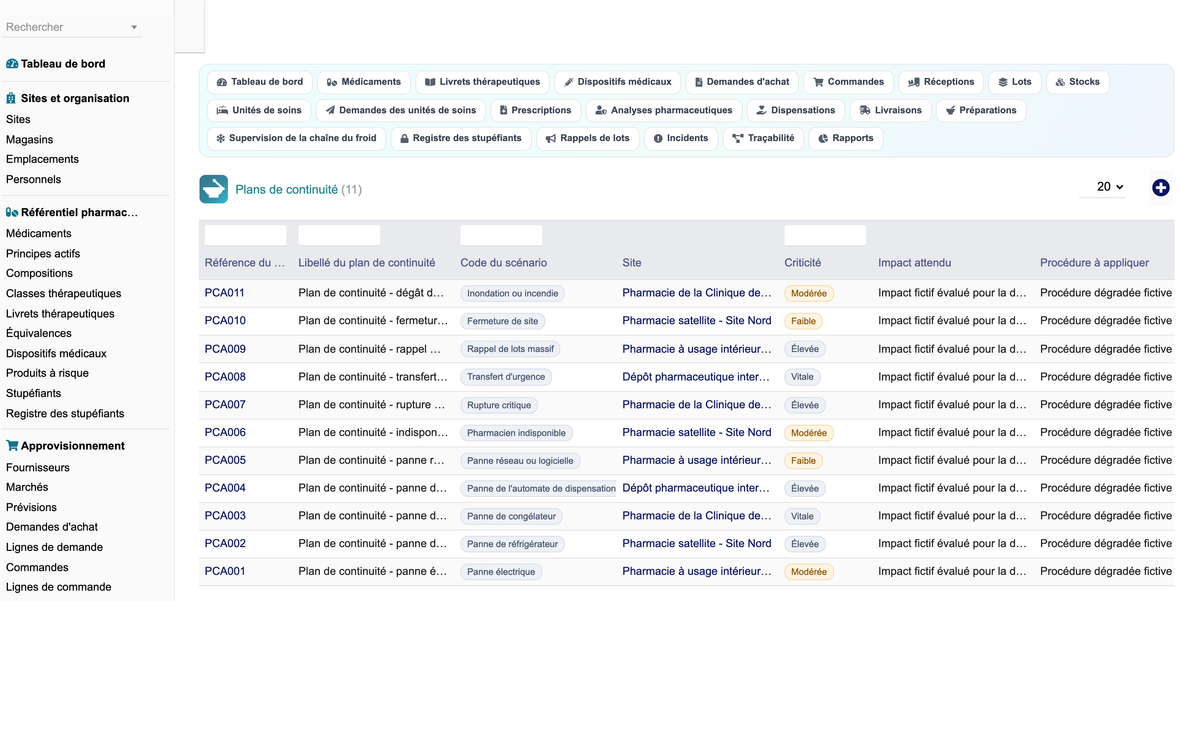Screen dimensions: 1200x743
Task: Open the Rechercher dropdown in sidebar
Action: pyautogui.click(x=73, y=27)
